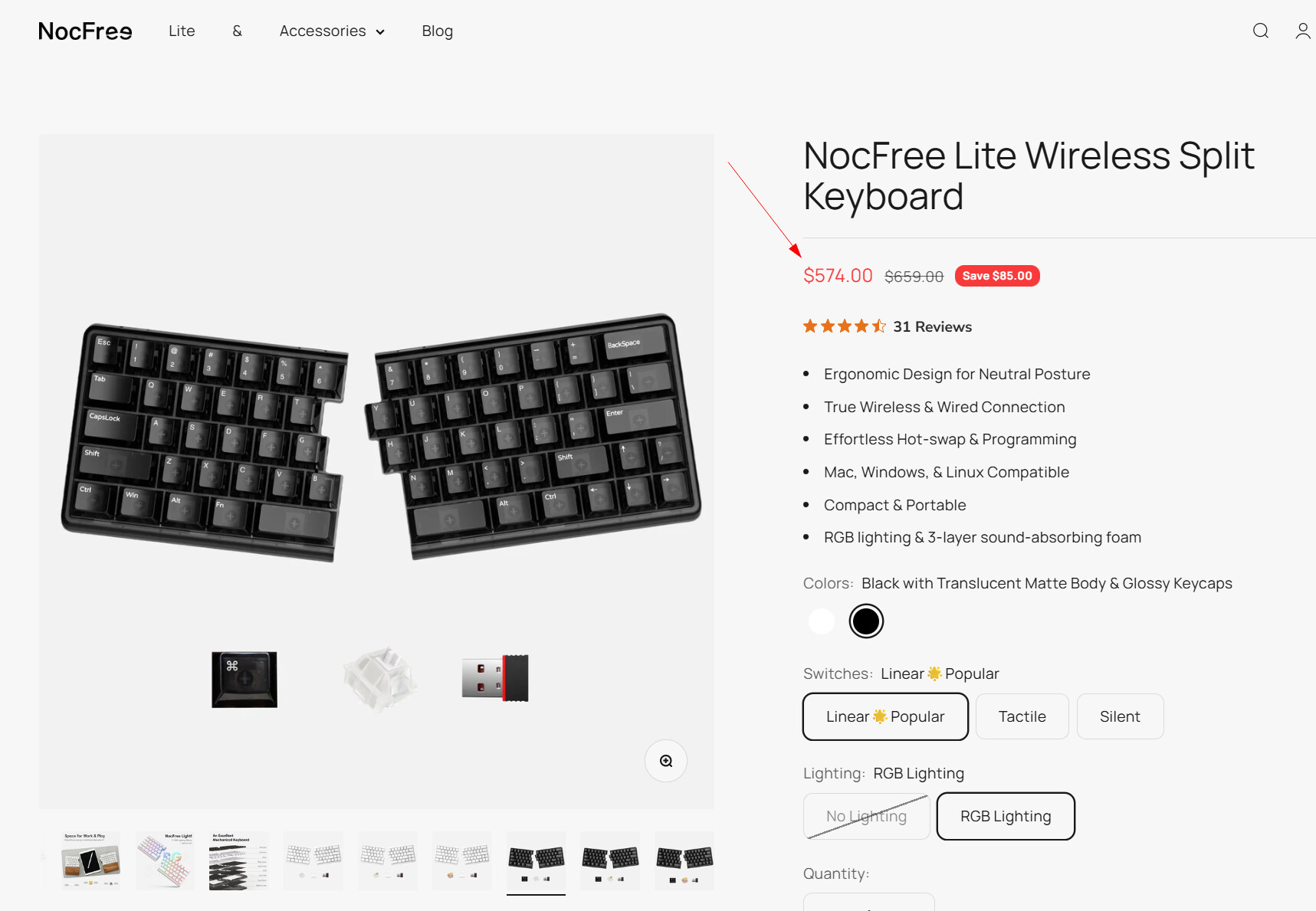Open the Blog menu item

pos(437,31)
